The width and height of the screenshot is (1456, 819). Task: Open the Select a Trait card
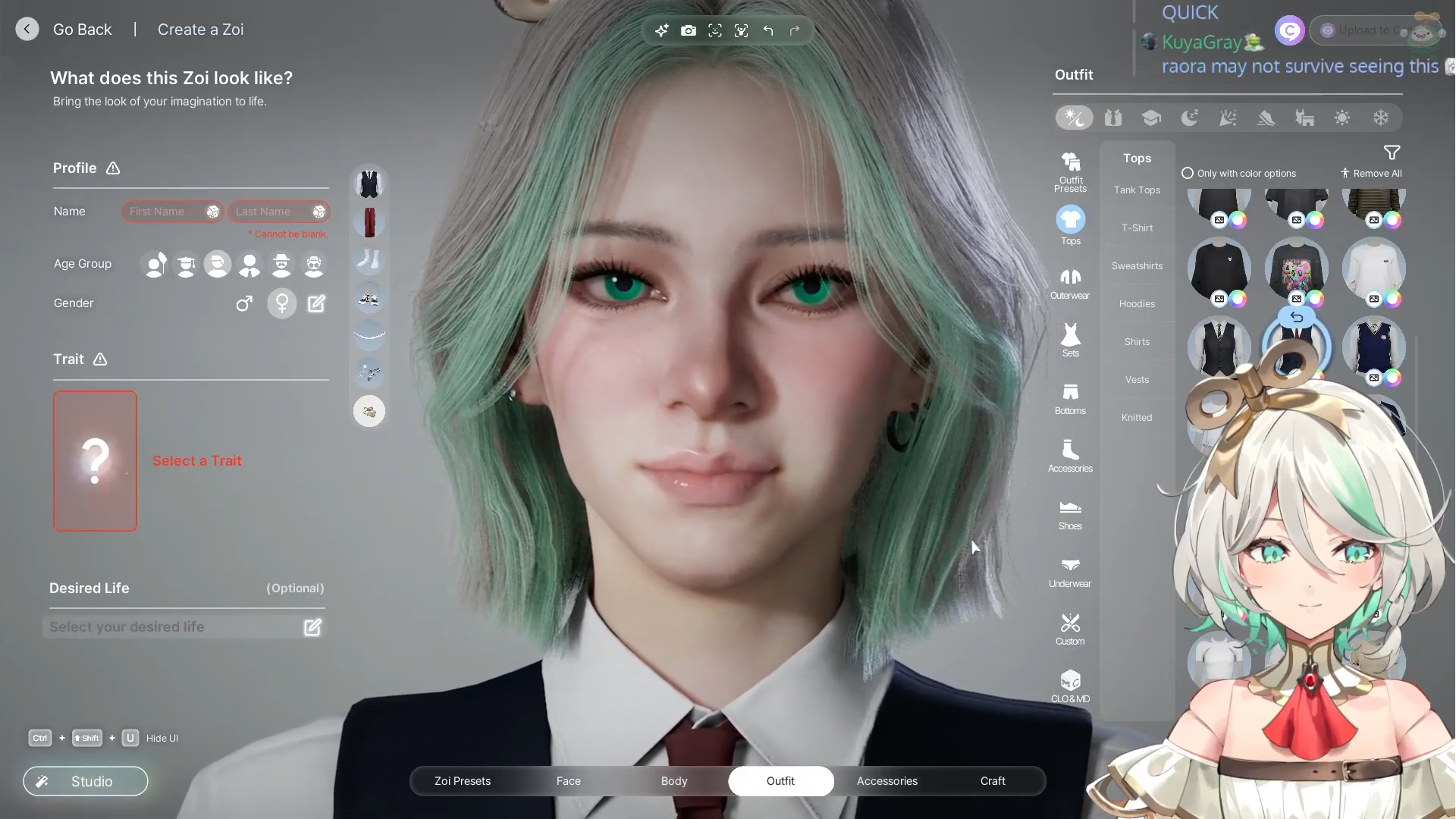pyautogui.click(x=96, y=460)
